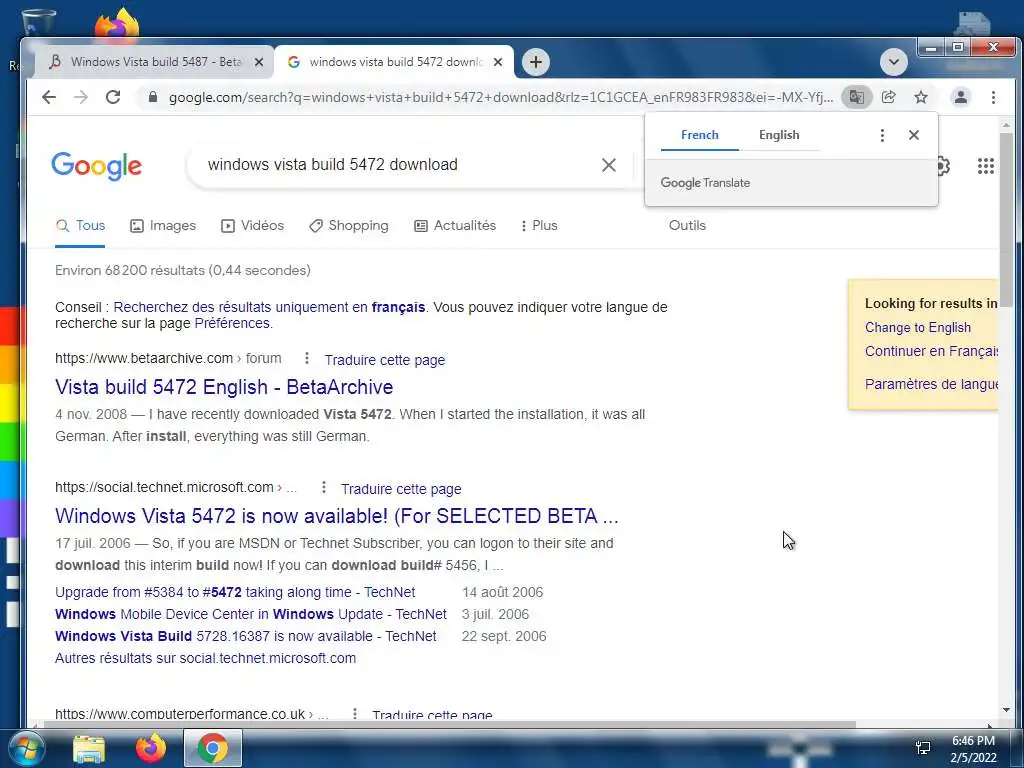1024x768 pixels.
Task: Click the taskbar clock showing 6:46 PM
Action: pyautogui.click(x=973, y=749)
